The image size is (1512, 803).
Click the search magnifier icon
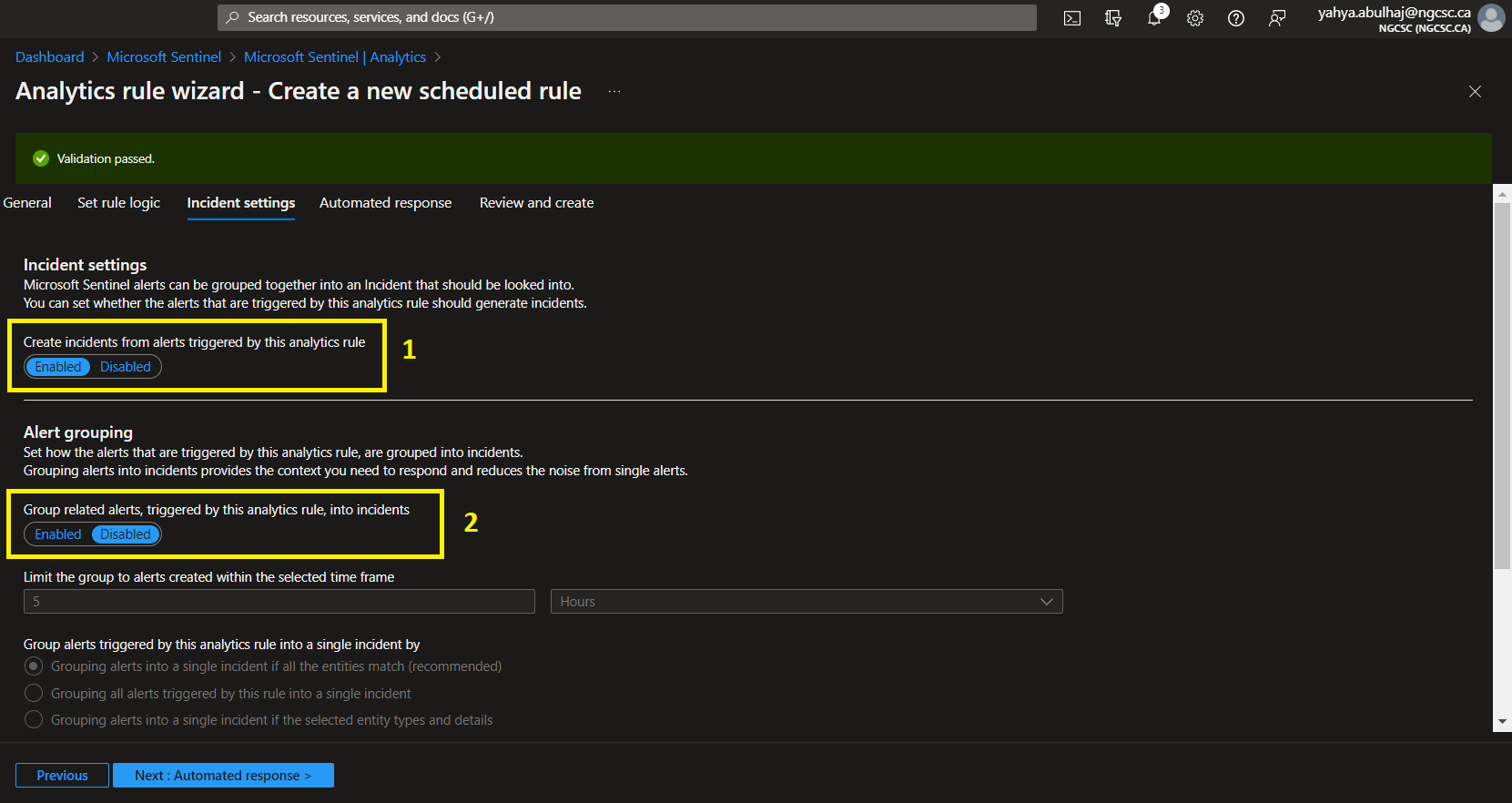tap(233, 17)
